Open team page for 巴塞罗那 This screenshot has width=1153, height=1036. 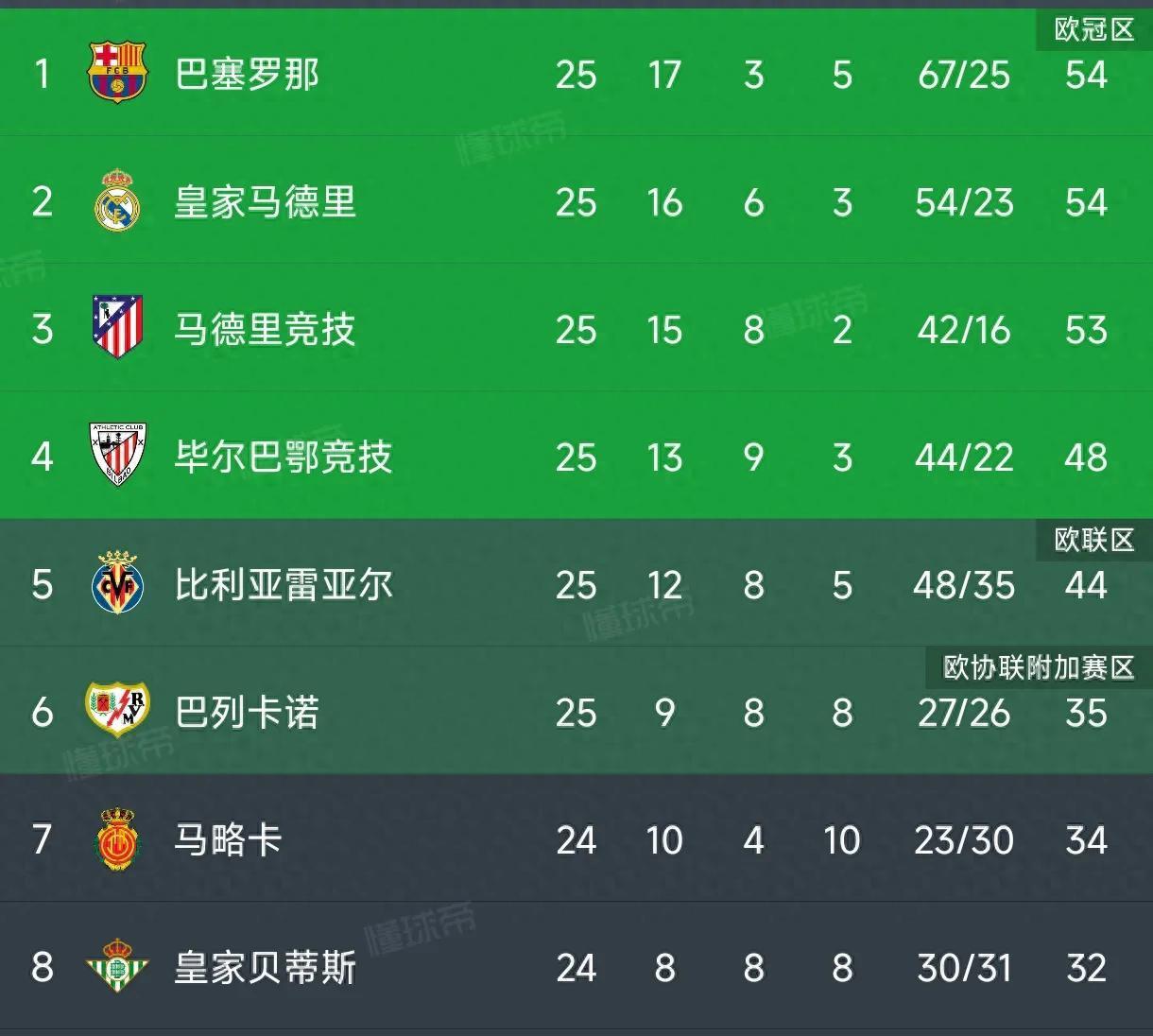click(x=247, y=74)
